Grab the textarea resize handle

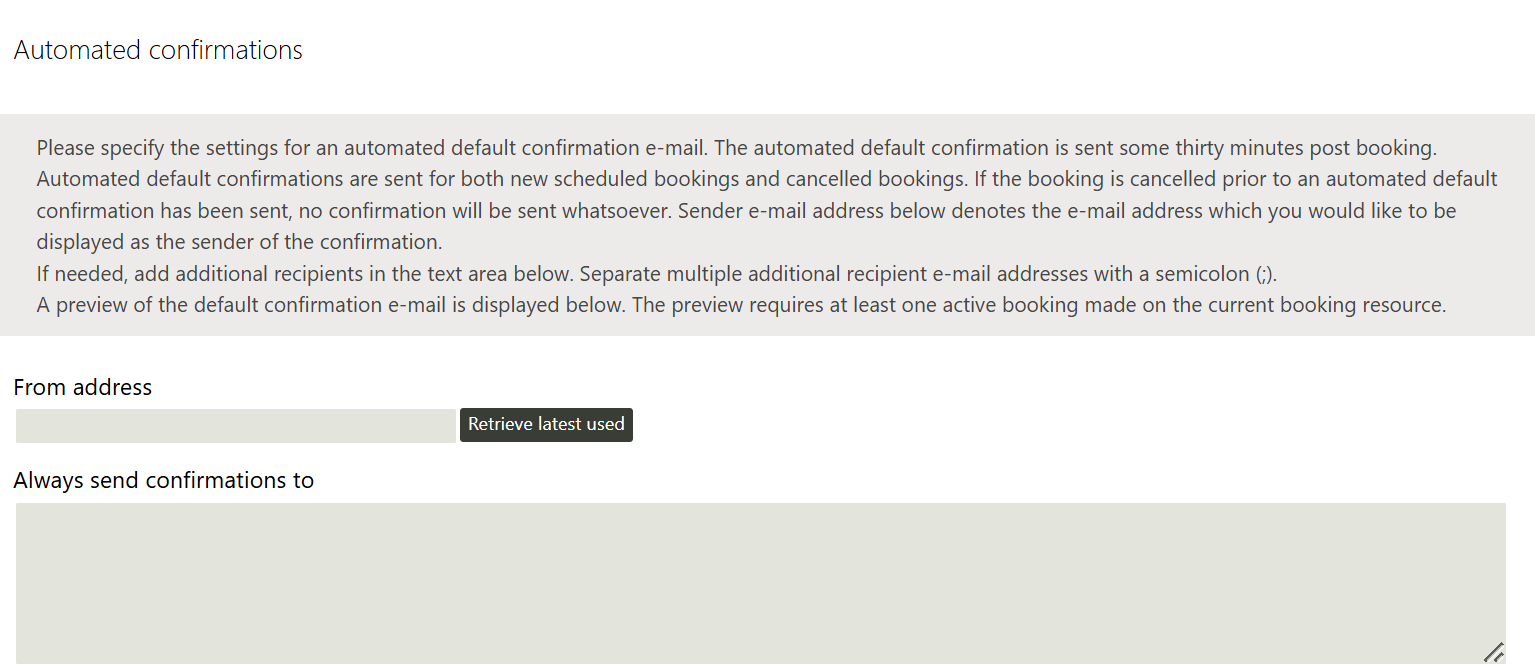[x=1494, y=653]
